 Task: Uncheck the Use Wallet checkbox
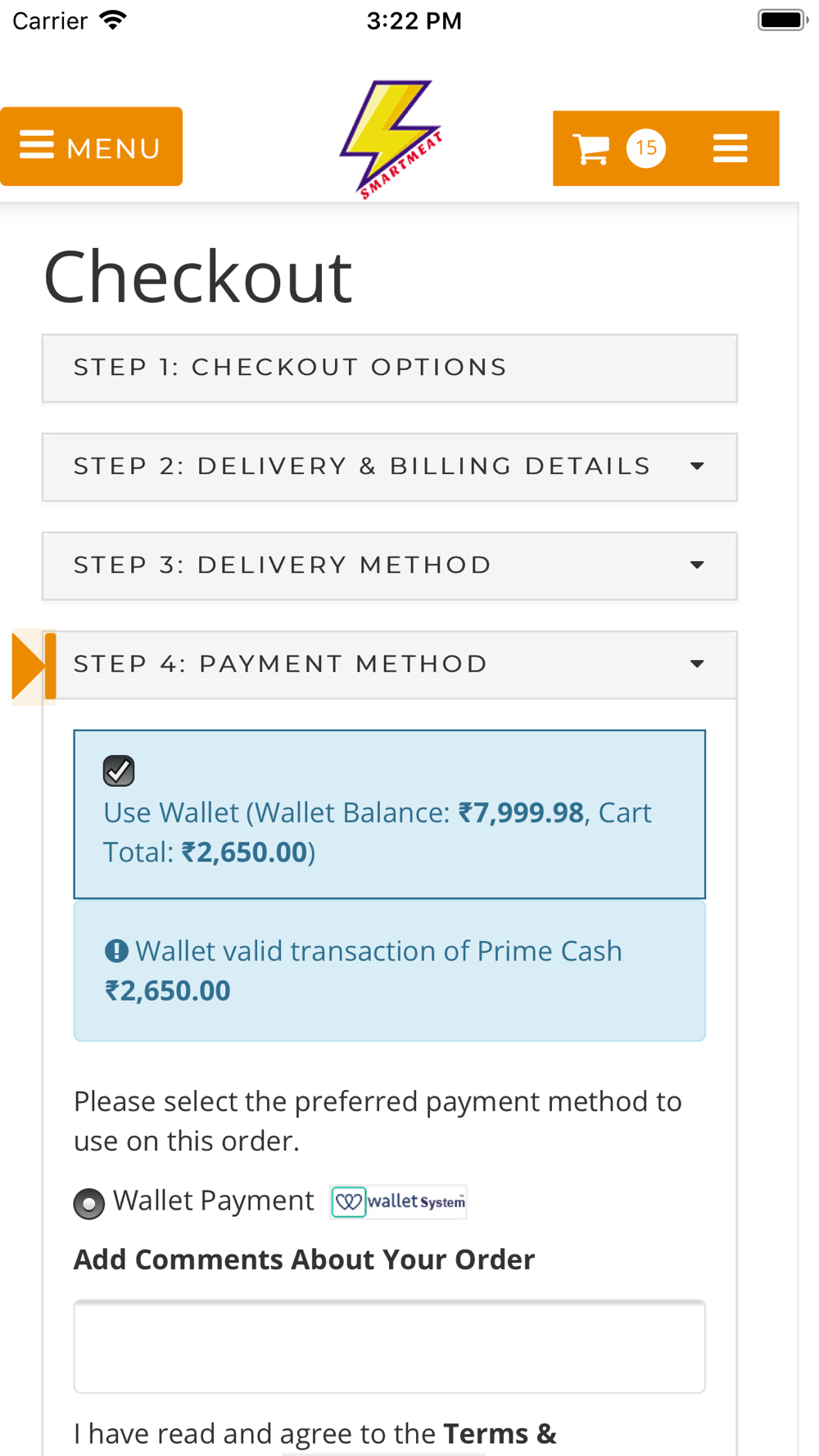(119, 771)
